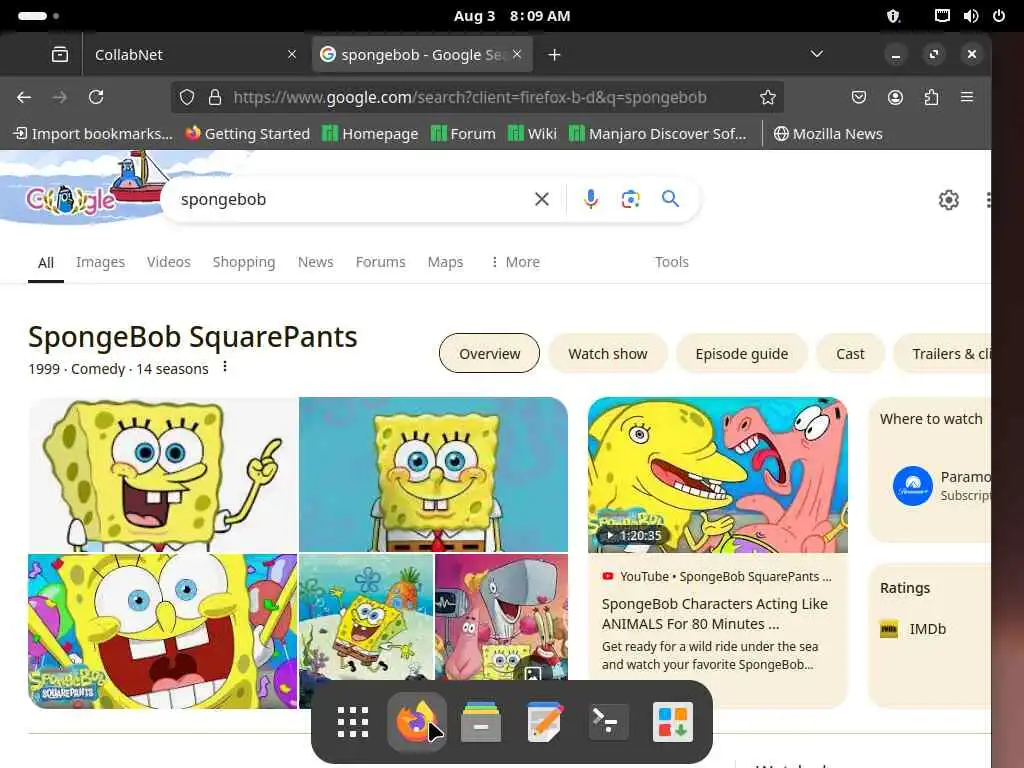Viewport: 1024px width, 768px height.
Task: Open the Save to Pocket icon
Action: click(859, 97)
